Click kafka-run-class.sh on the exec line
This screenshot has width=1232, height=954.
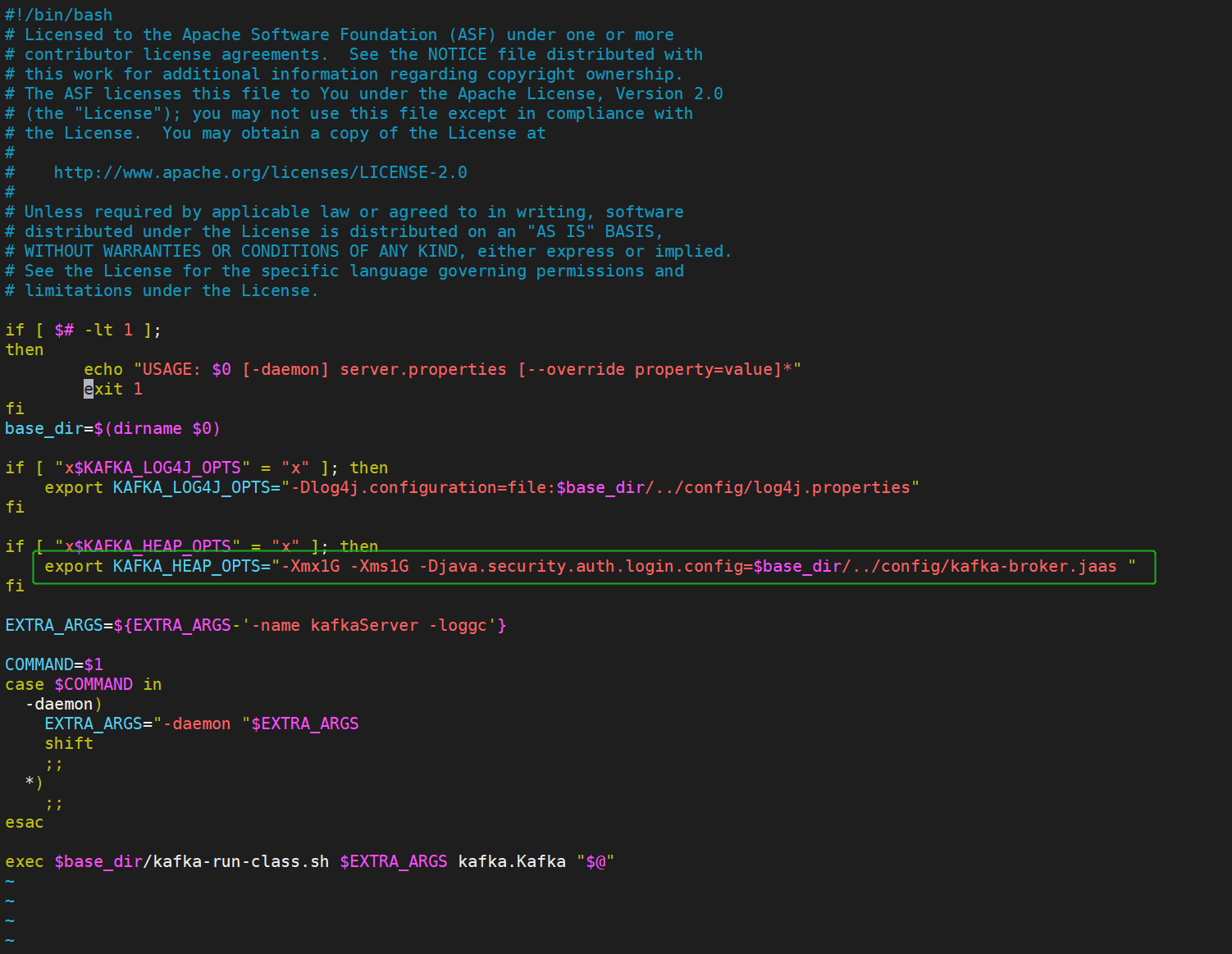click(x=240, y=862)
